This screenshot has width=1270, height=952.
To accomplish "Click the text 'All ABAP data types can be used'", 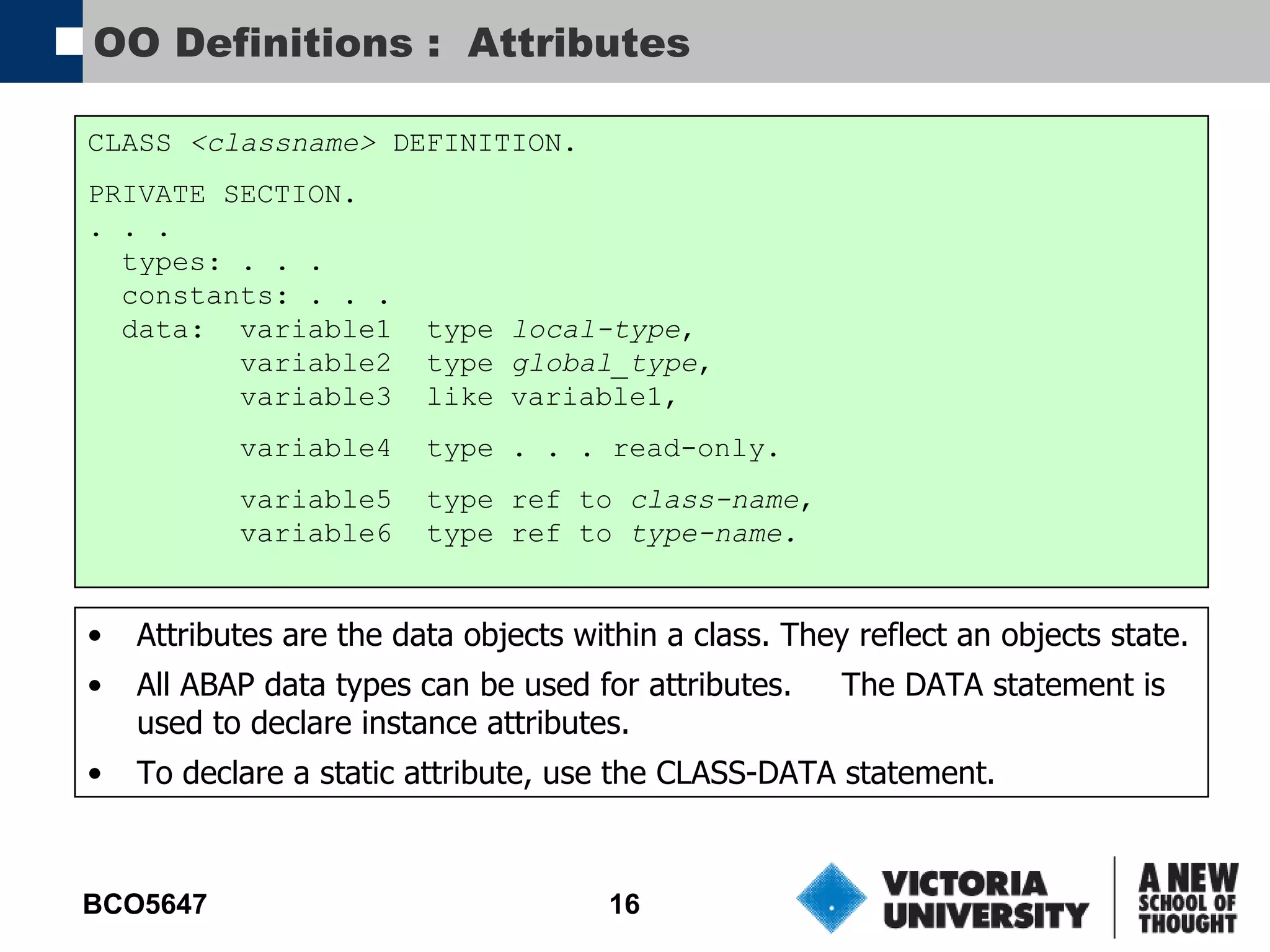I will click(365, 686).
